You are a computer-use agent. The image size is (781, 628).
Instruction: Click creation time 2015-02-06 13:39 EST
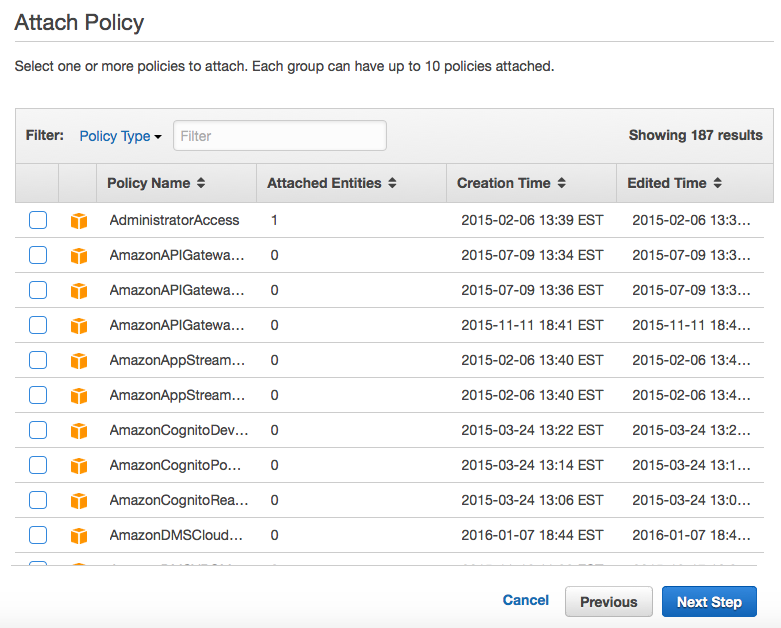(x=532, y=220)
